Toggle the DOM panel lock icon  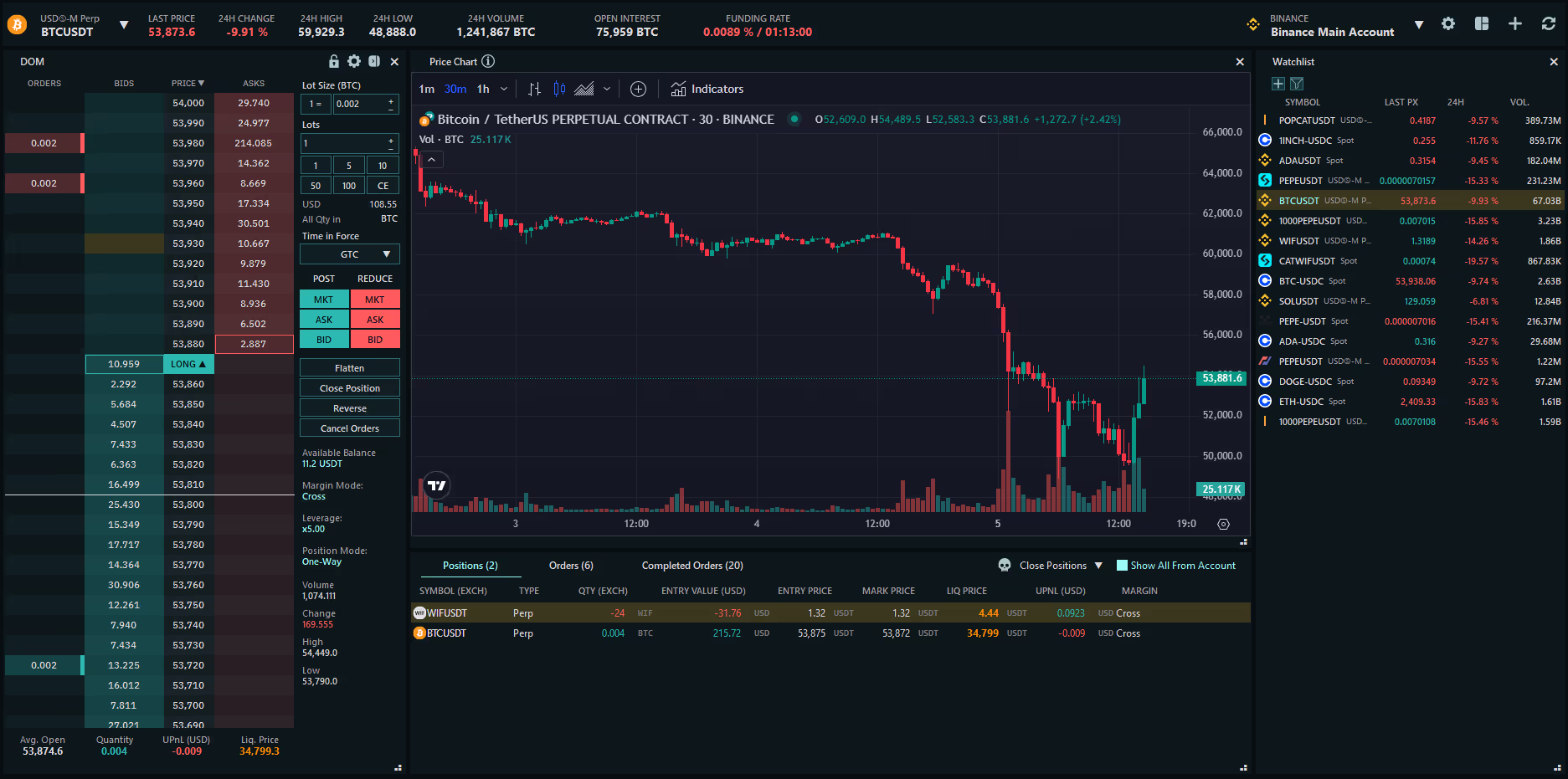334,61
